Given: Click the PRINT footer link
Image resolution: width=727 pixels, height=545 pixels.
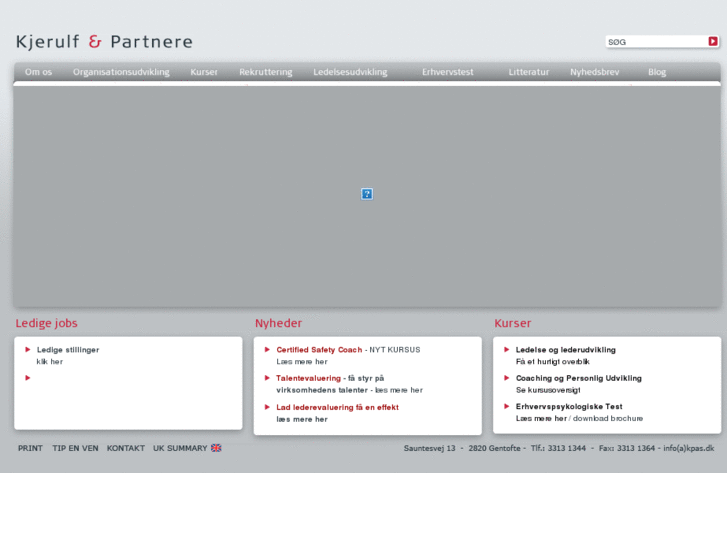Looking at the screenshot, I should [x=30, y=448].
